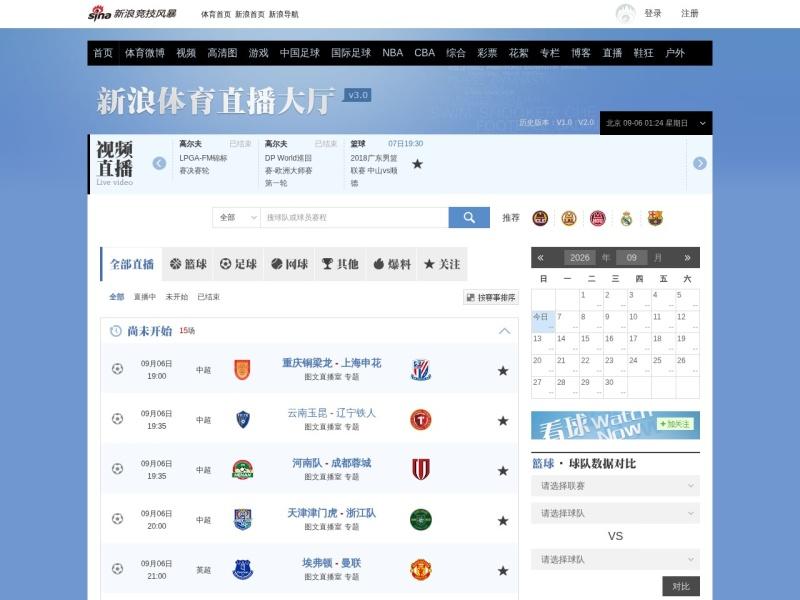800x600 pixels.
Task: Filter list to 已结束 matches
Action: tap(208, 297)
